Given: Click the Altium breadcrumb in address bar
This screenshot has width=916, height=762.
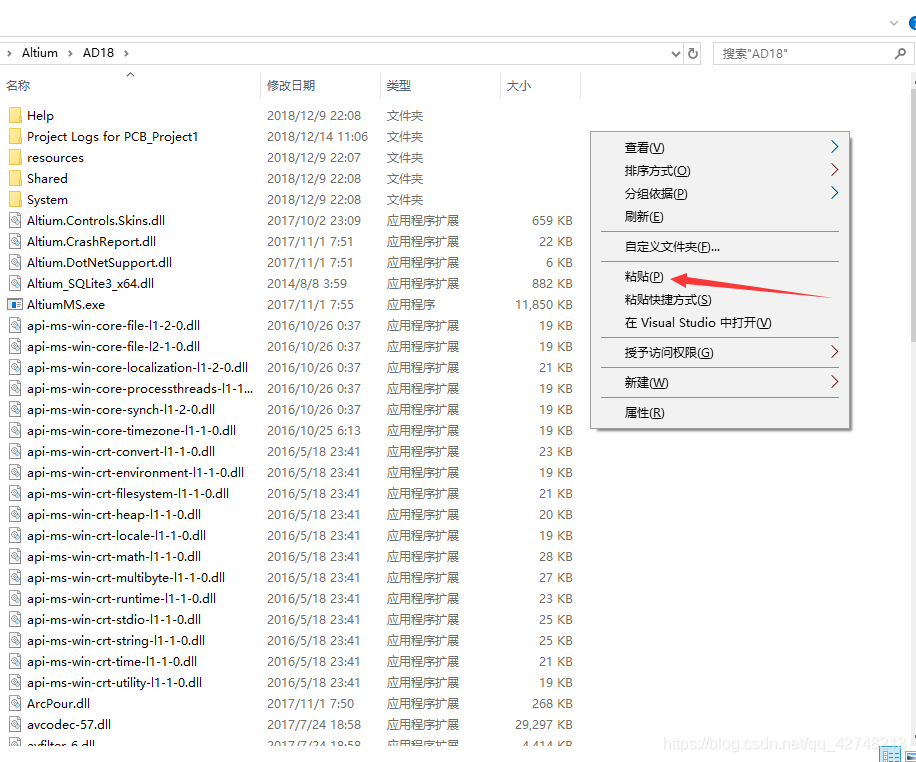Looking at the screenshot, I should 40,53.
